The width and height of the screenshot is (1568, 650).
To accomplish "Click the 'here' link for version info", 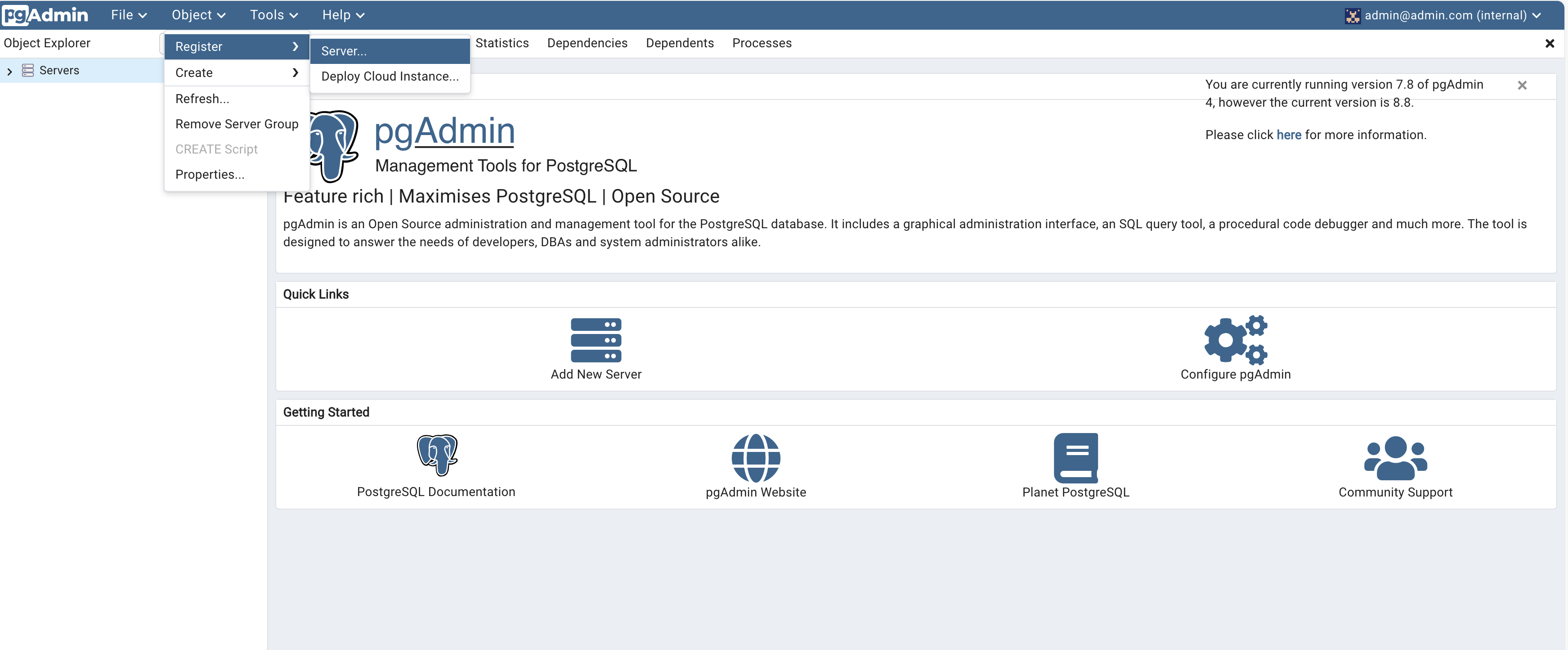I will (x=1289, y=135).
